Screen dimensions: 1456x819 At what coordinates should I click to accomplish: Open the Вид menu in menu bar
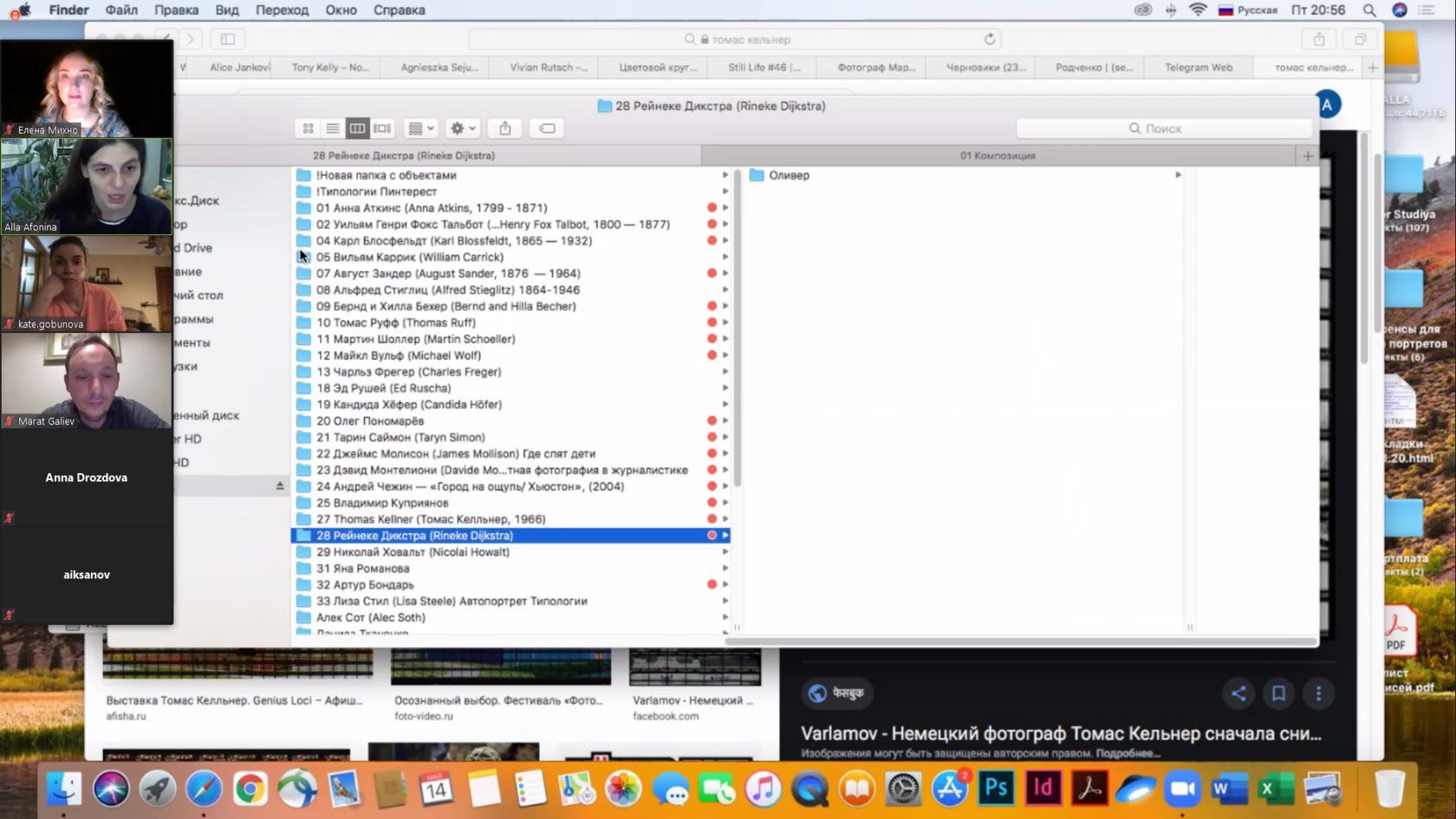[226, 10]
